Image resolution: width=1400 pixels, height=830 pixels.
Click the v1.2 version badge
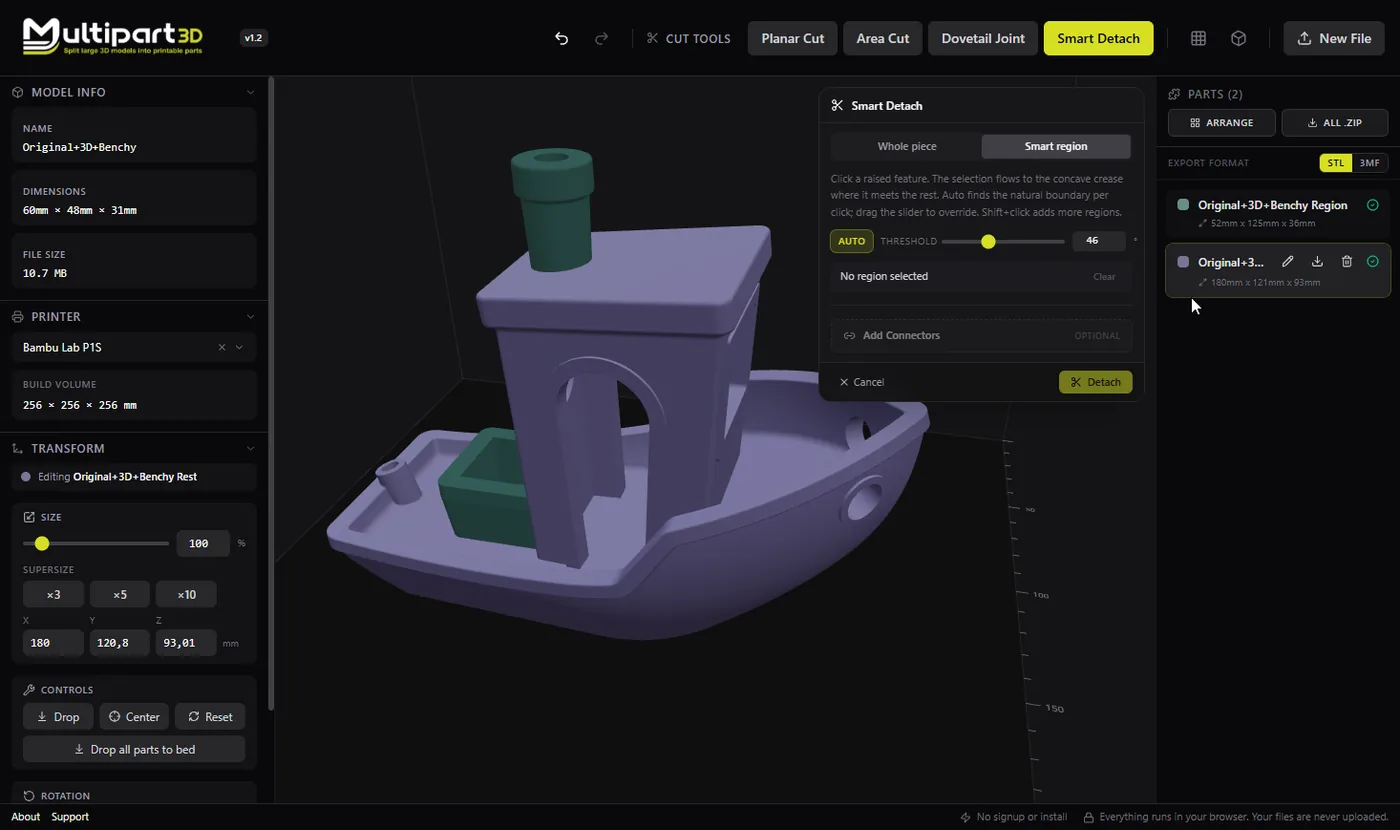coord(254,38)
